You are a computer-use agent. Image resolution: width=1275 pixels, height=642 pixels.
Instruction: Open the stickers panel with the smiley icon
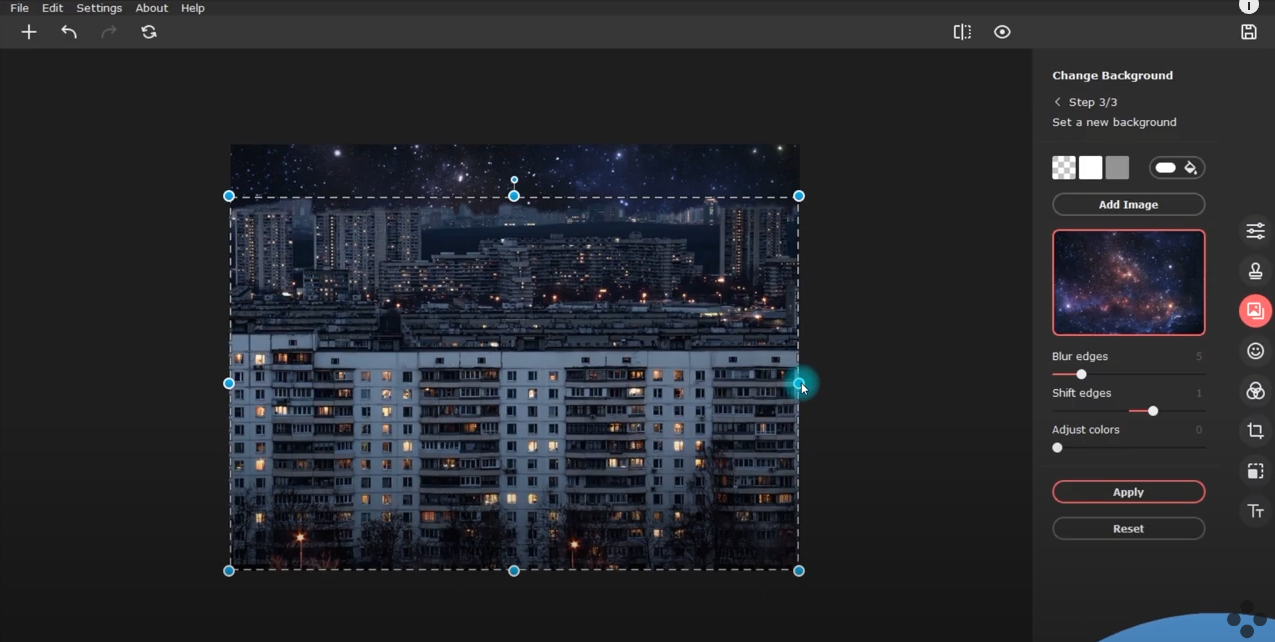(1255, 350)
